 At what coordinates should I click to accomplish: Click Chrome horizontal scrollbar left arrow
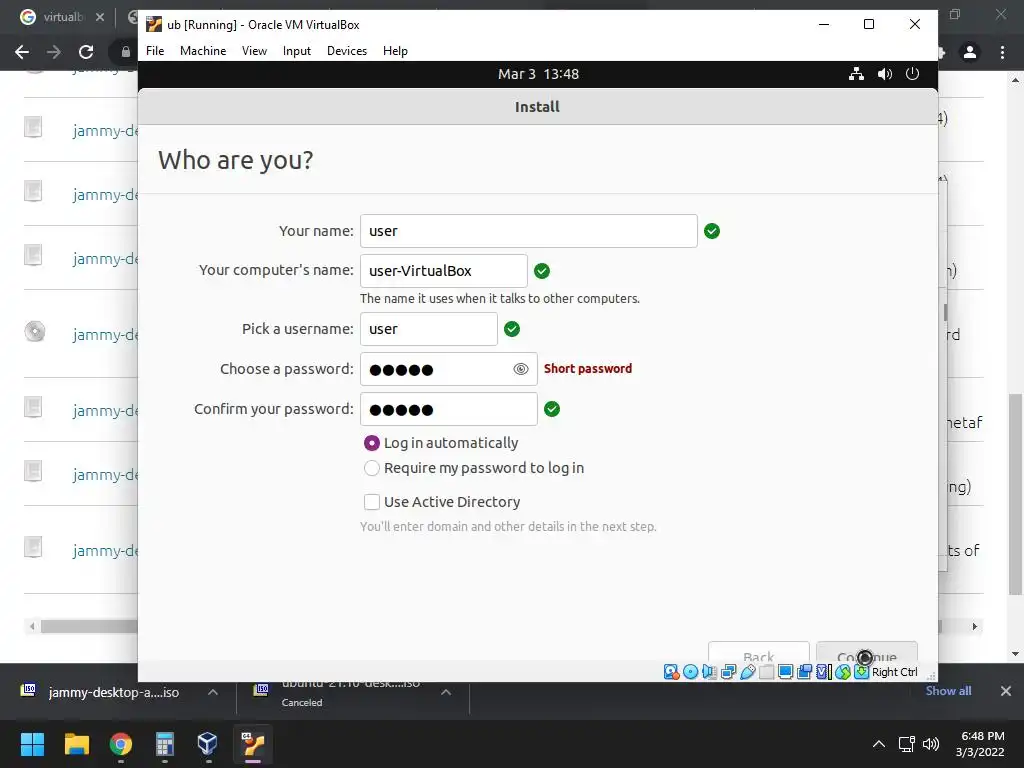click(x=32, y=626)
